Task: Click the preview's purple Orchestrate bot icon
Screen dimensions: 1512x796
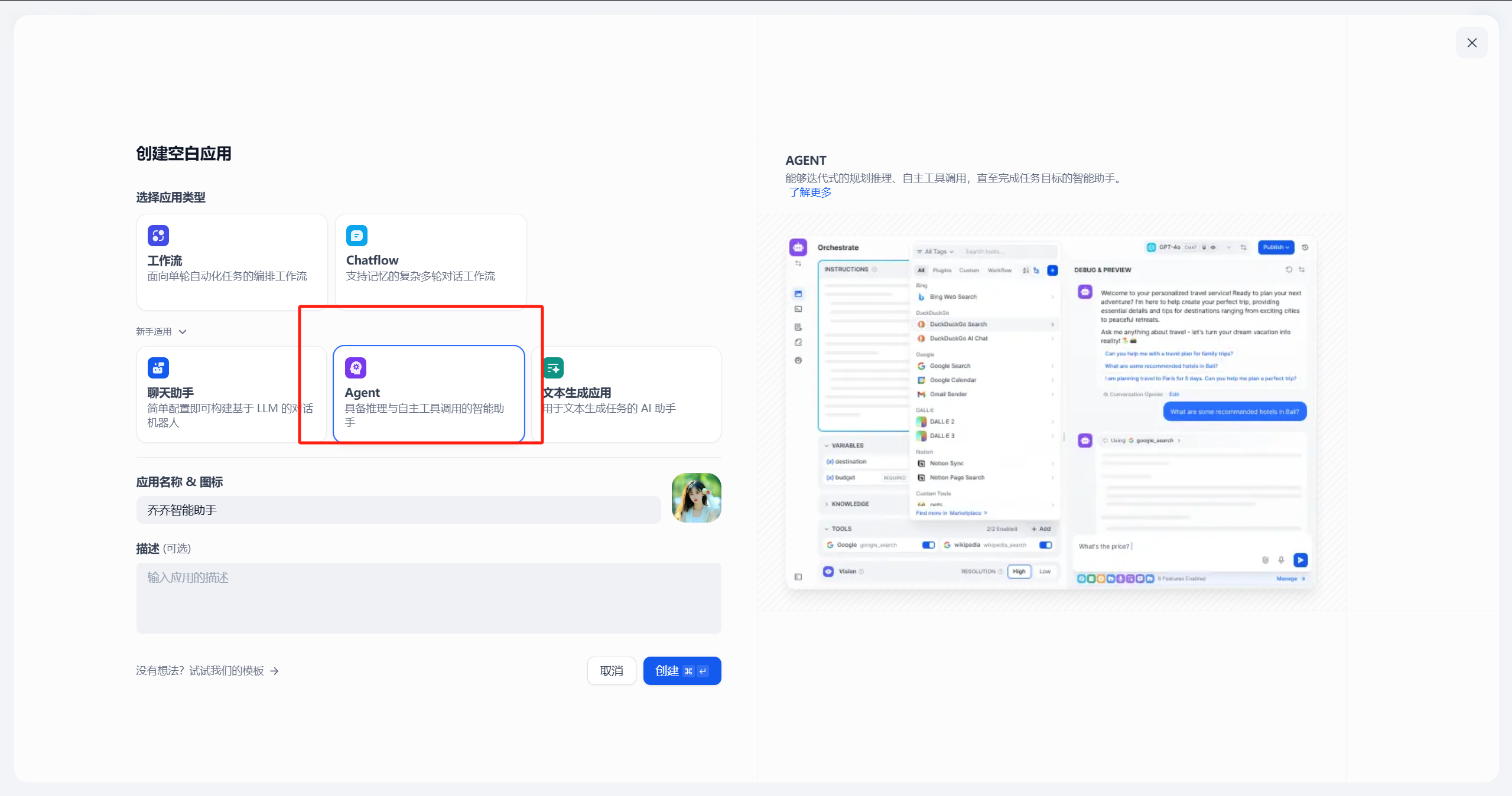Action: [x=798, y=247]
